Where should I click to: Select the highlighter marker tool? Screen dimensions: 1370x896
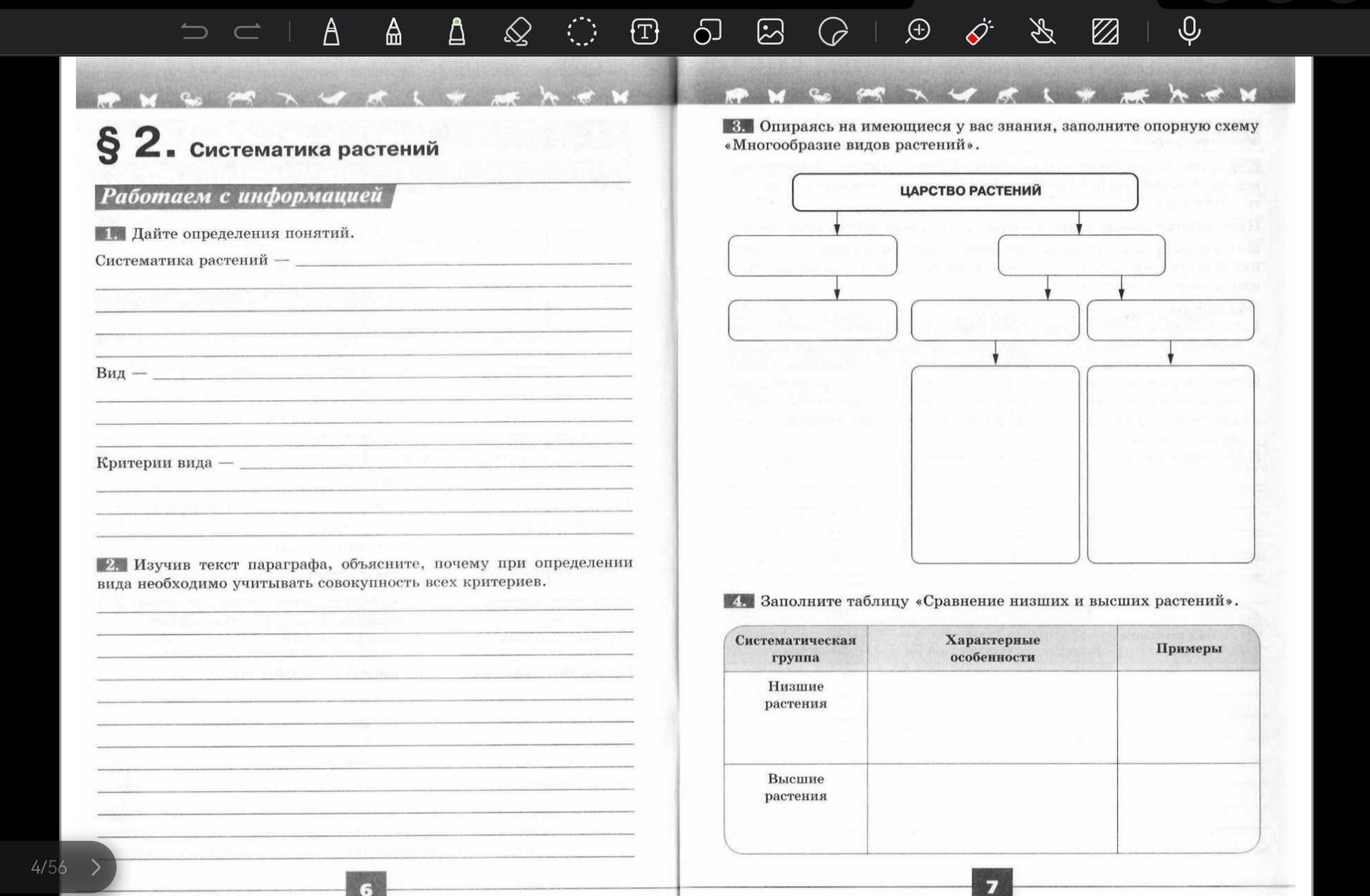[457, 31]
